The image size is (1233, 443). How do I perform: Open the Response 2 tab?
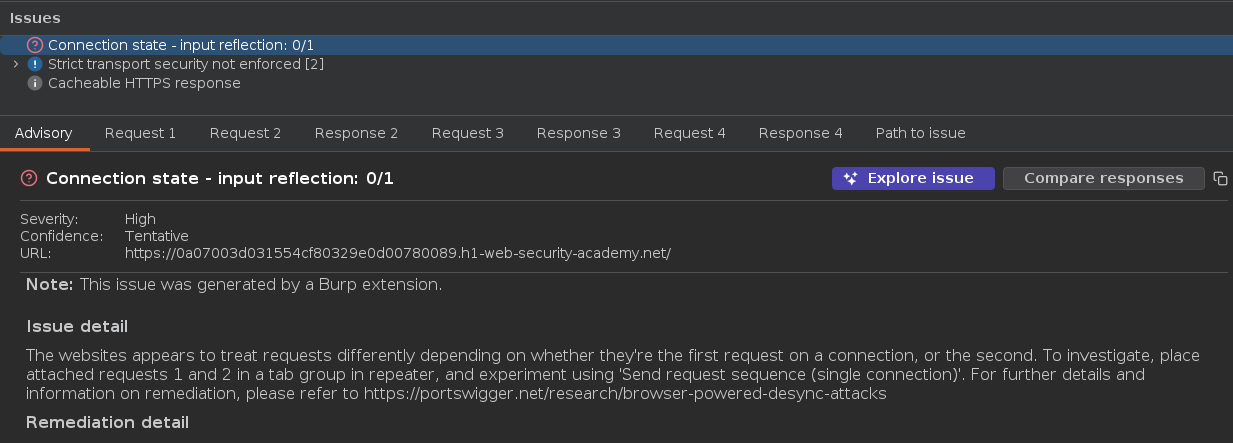[x=356, y=133]
